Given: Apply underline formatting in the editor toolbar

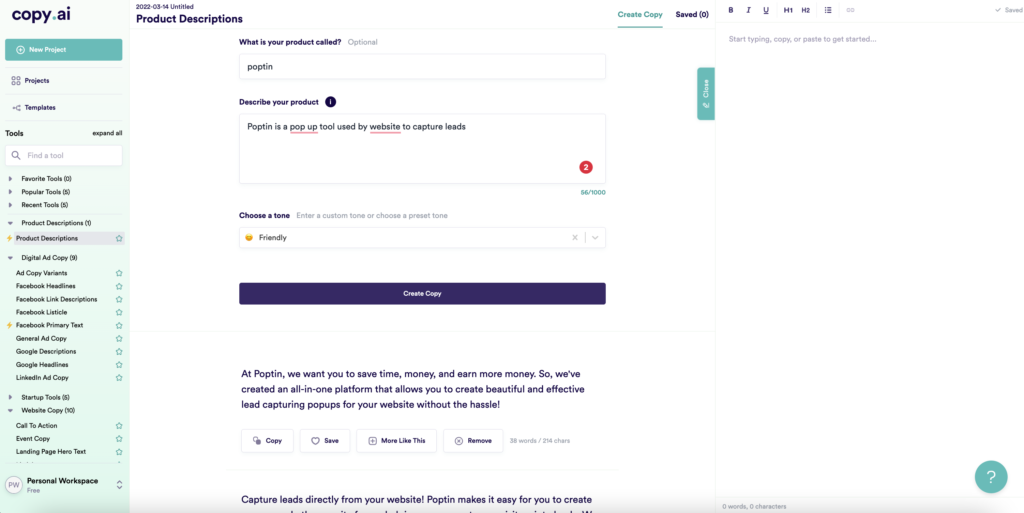Looking at the screenshot, I should [766, 10].
